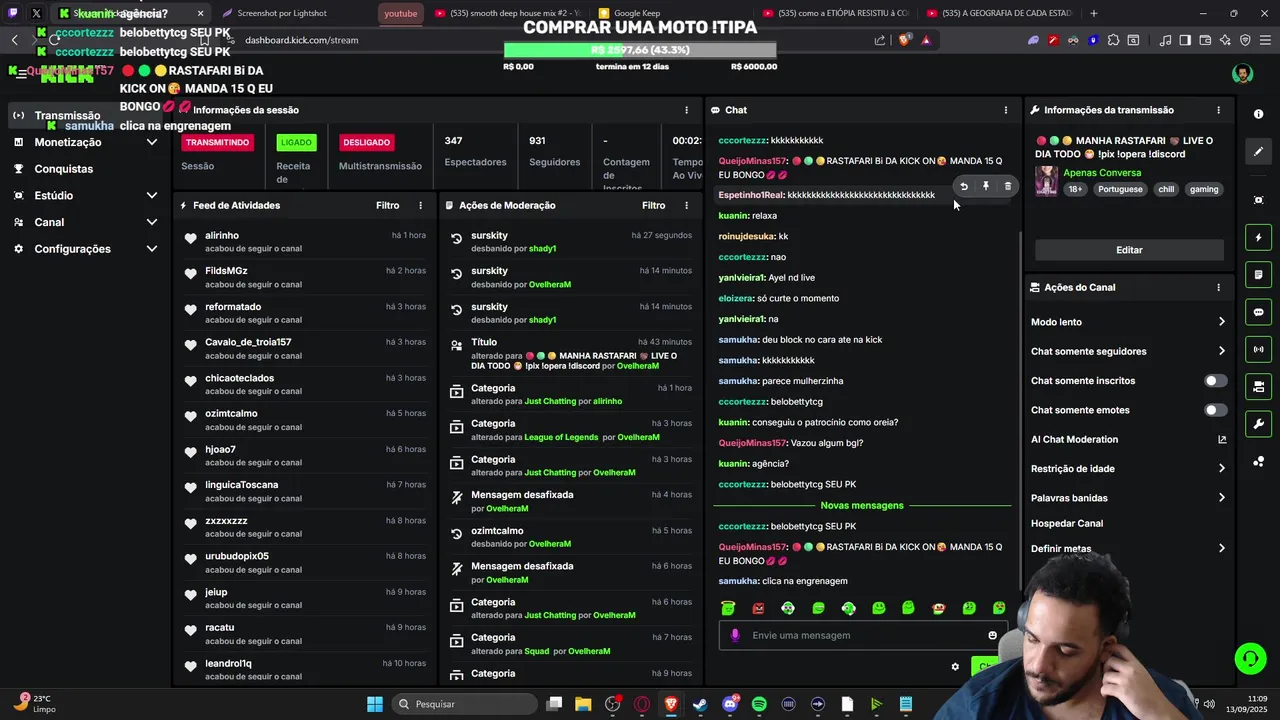Click the green headset support button
The width and height of the screenshot is (1280, 720).
(1250, 658)
